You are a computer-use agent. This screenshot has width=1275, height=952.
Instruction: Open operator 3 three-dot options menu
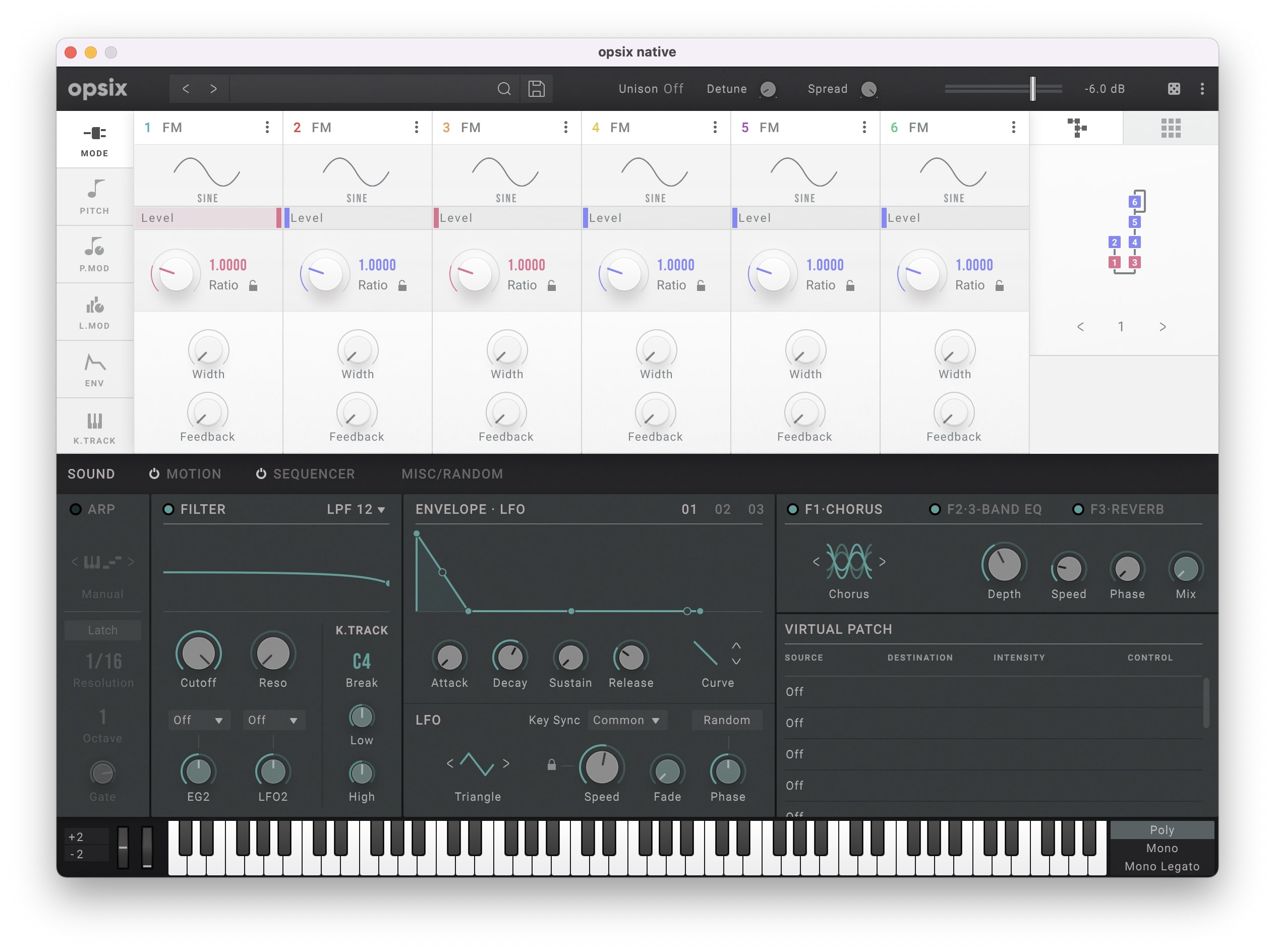(x=565, y=128)
